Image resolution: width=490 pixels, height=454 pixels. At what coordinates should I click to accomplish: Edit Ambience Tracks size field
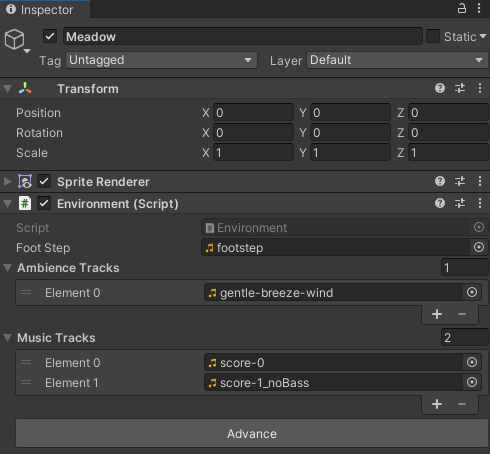coord(465,267)
